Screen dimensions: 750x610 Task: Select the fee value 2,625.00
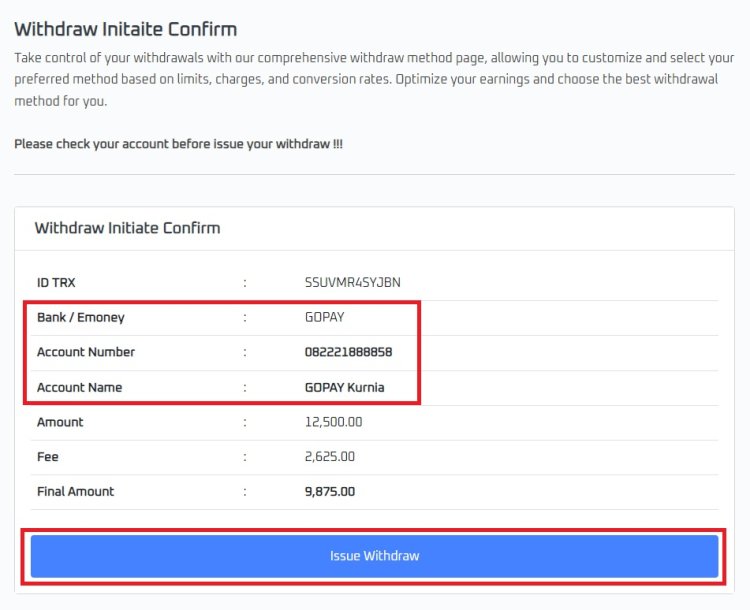click(330, 457)
